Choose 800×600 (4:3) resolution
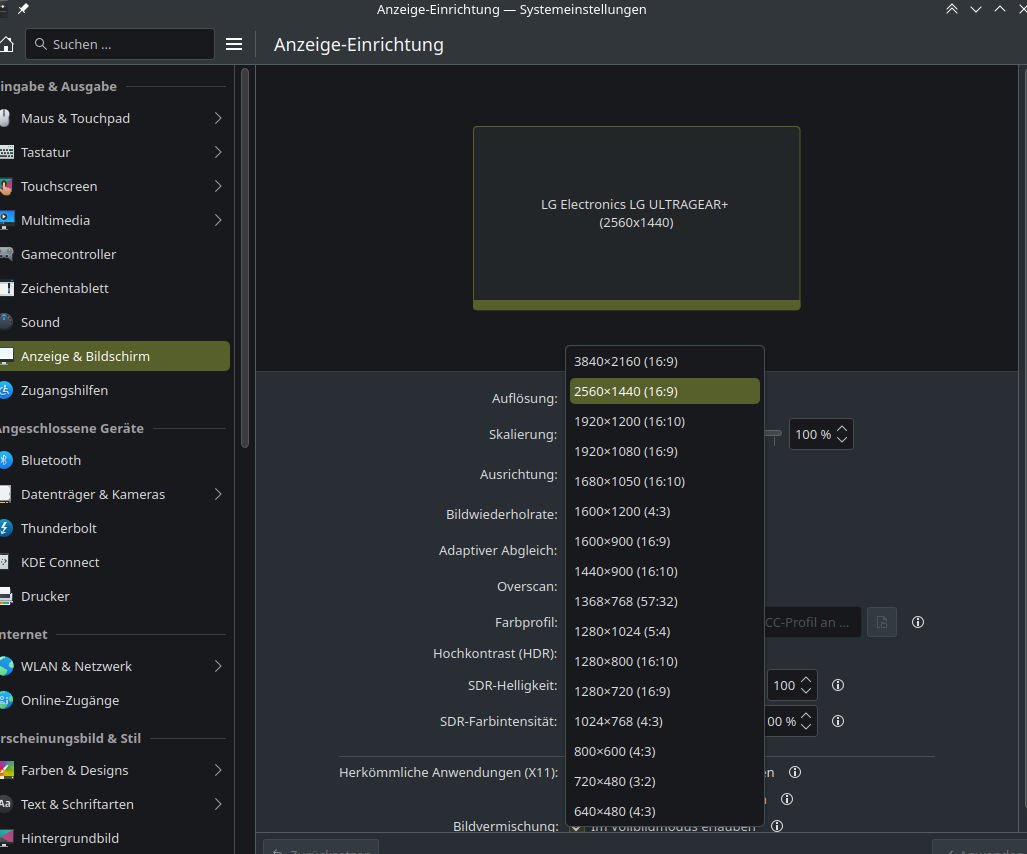1027x854 pixels. (664, 751)
